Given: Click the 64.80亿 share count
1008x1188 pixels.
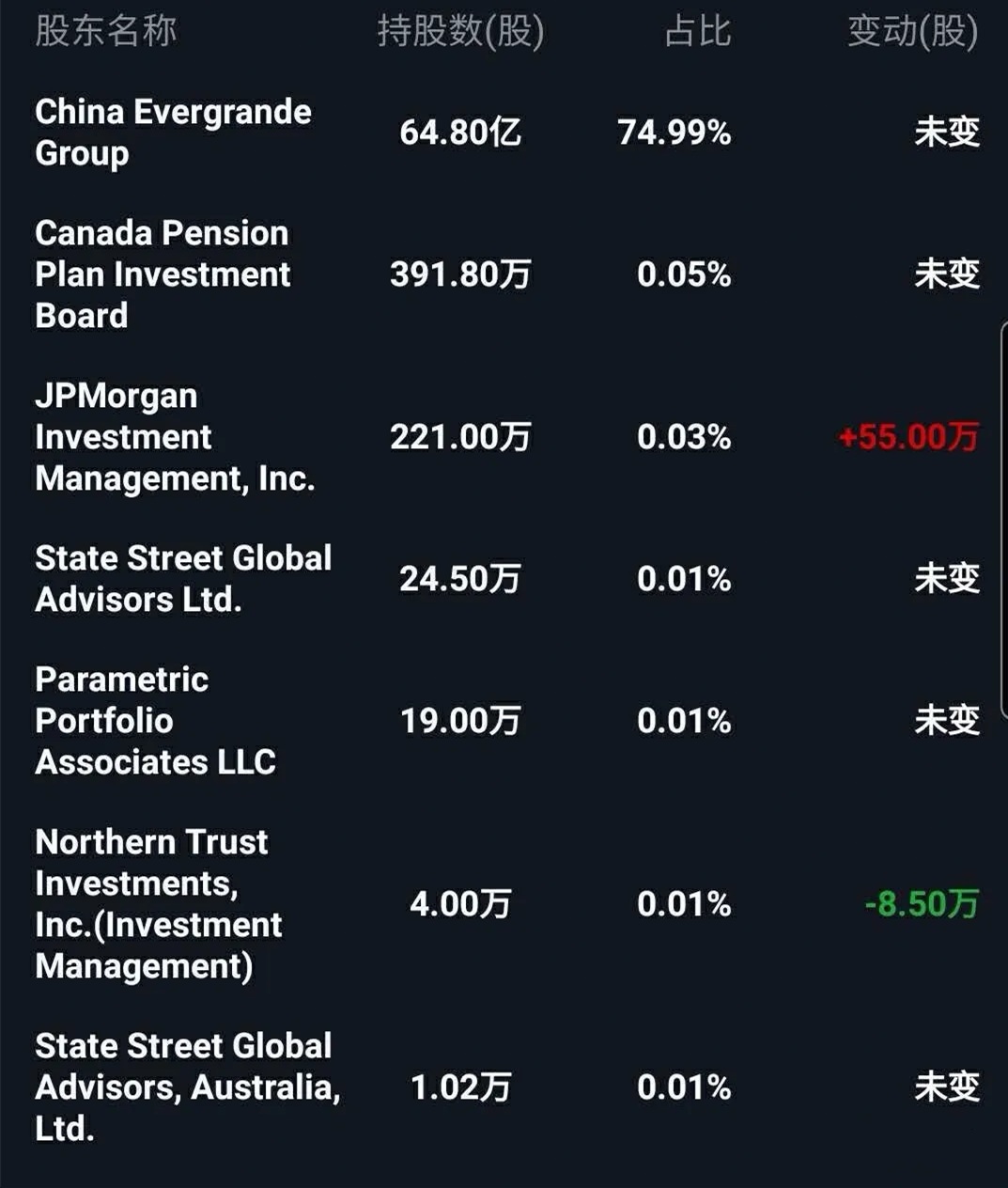Looking at the screenshot, I should [x=460, y=132].
